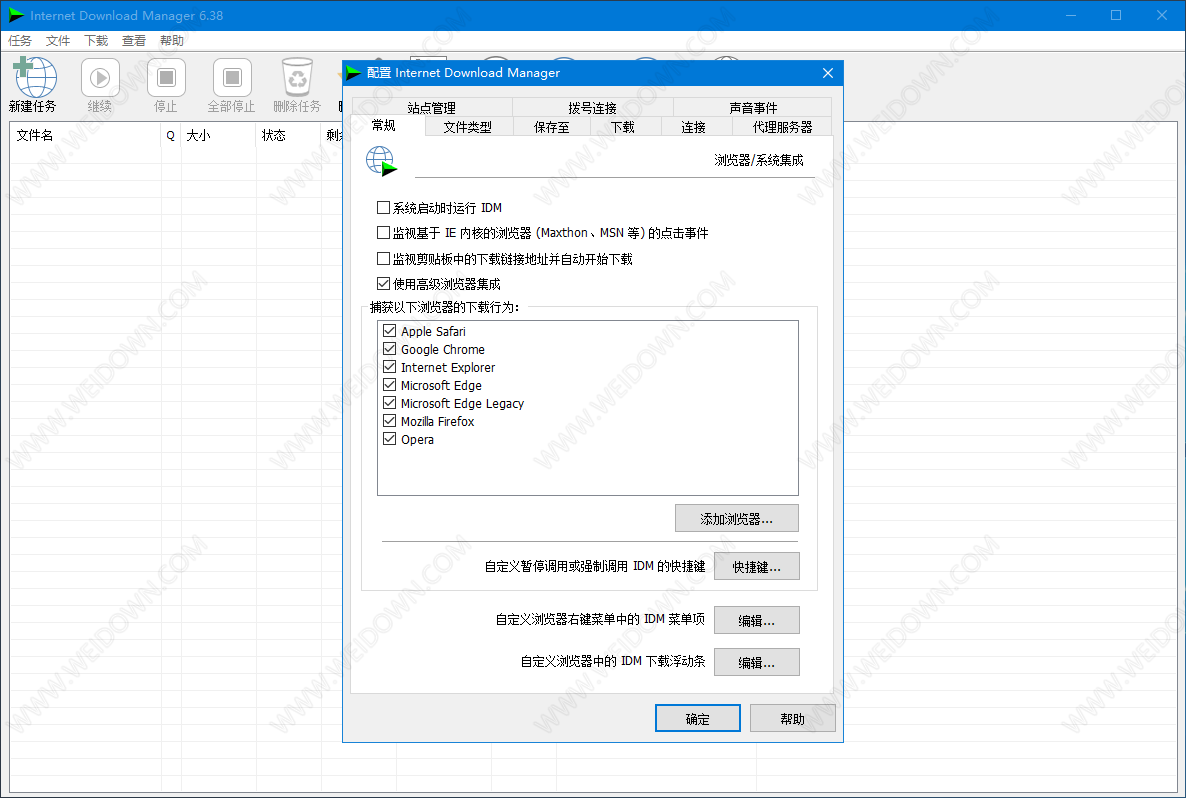Click the 添加浏览器... button
The image size is (1186, 798).
click(737, 519)
